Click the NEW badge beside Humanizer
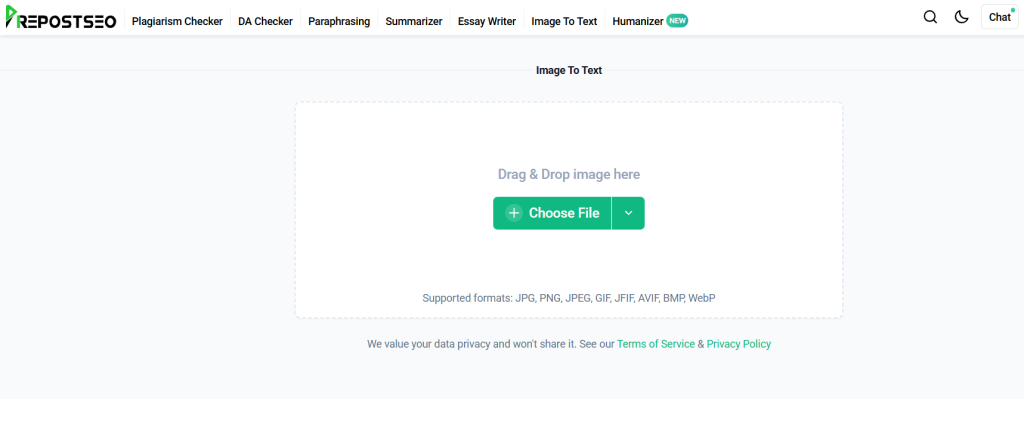Image resolution: width=1024 pixels, height=424 pixels. click(x=677, y=20)
